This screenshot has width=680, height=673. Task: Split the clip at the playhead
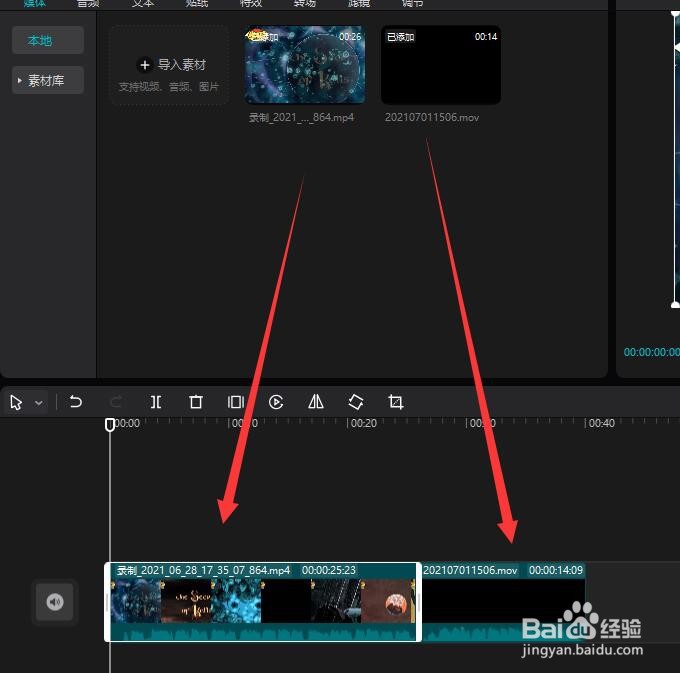156,402
